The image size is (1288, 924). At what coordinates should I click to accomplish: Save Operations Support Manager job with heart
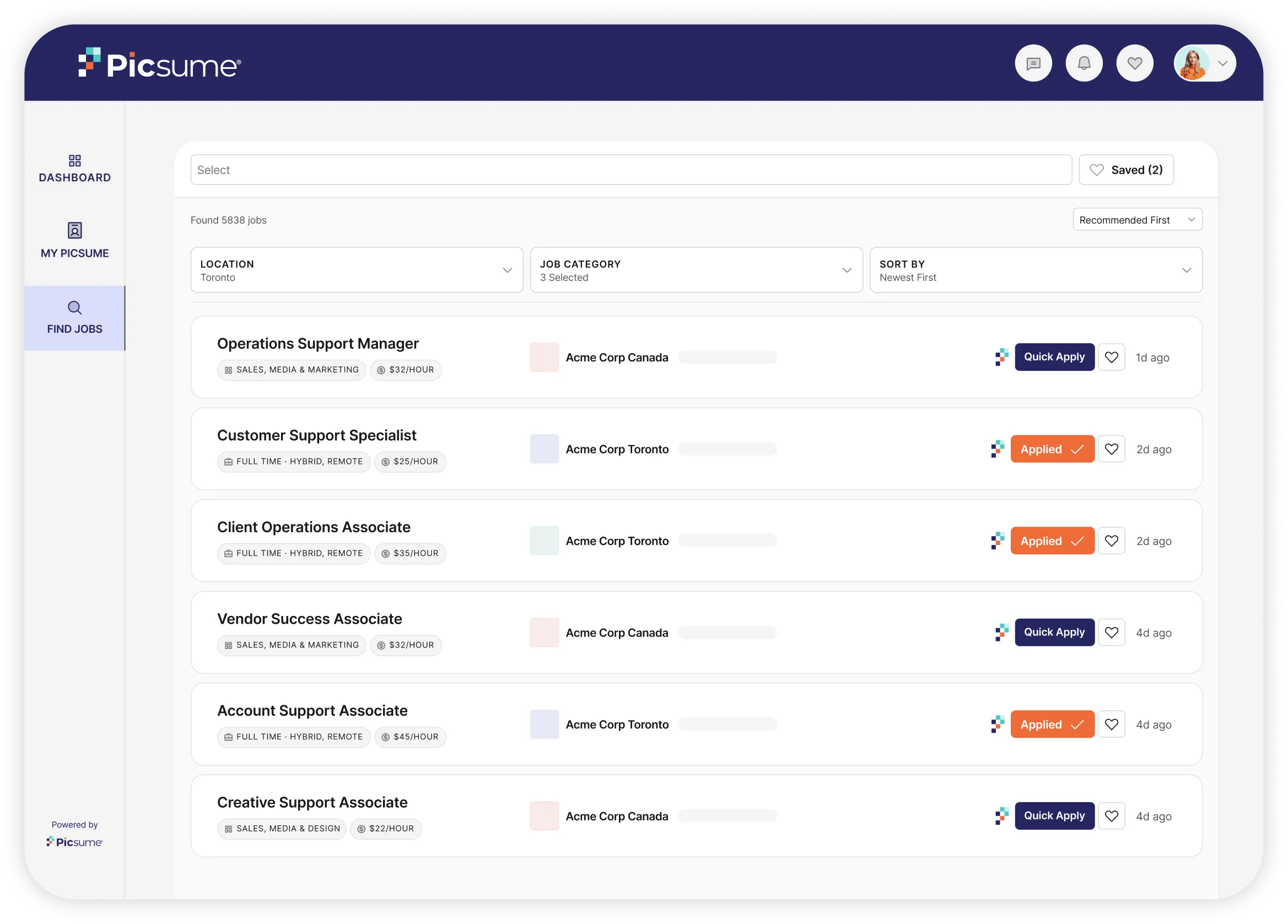(x=1112, y=357)
